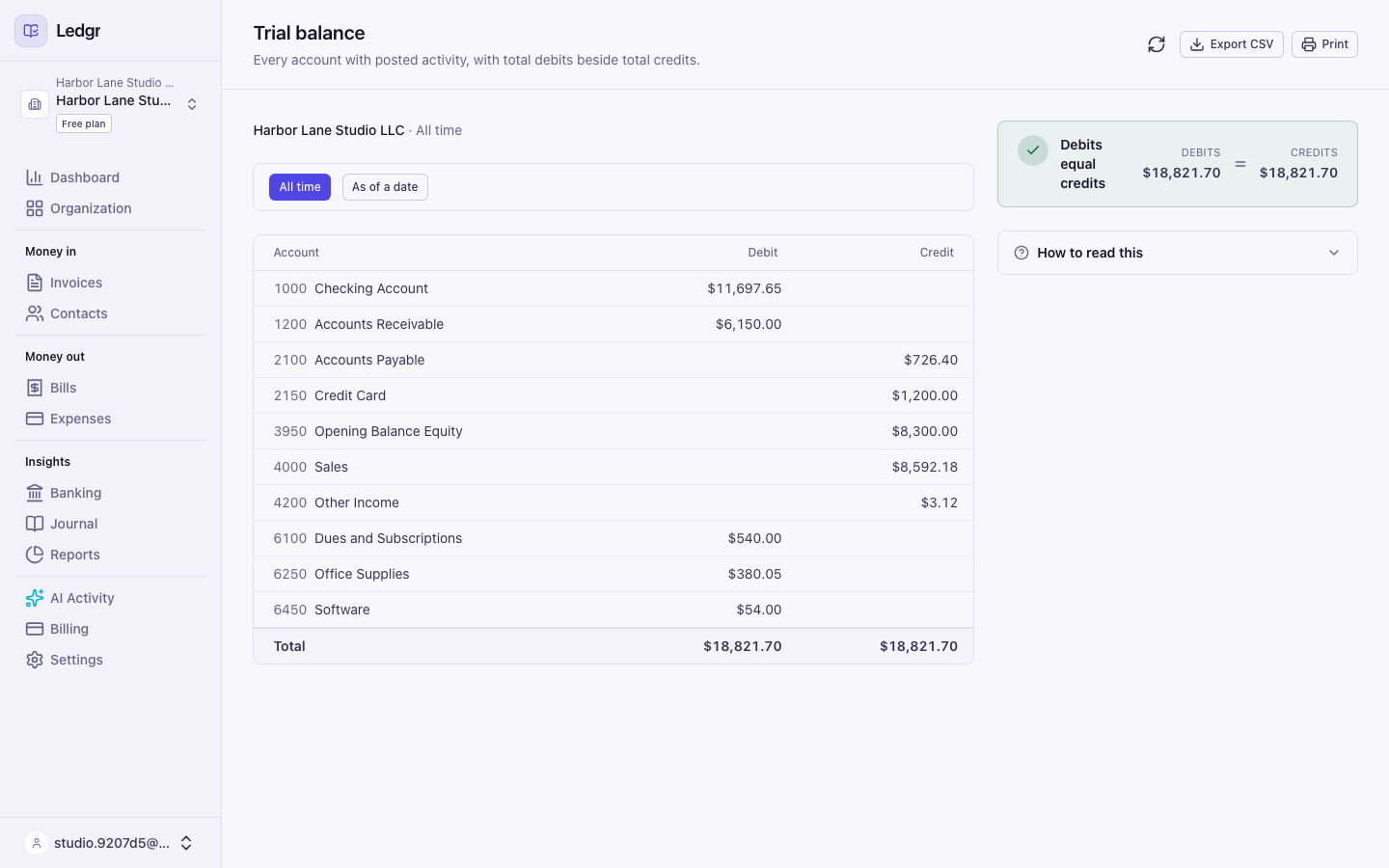Click the Ledgr logo icon
The image size is (1389, 868).
(31, 31)
